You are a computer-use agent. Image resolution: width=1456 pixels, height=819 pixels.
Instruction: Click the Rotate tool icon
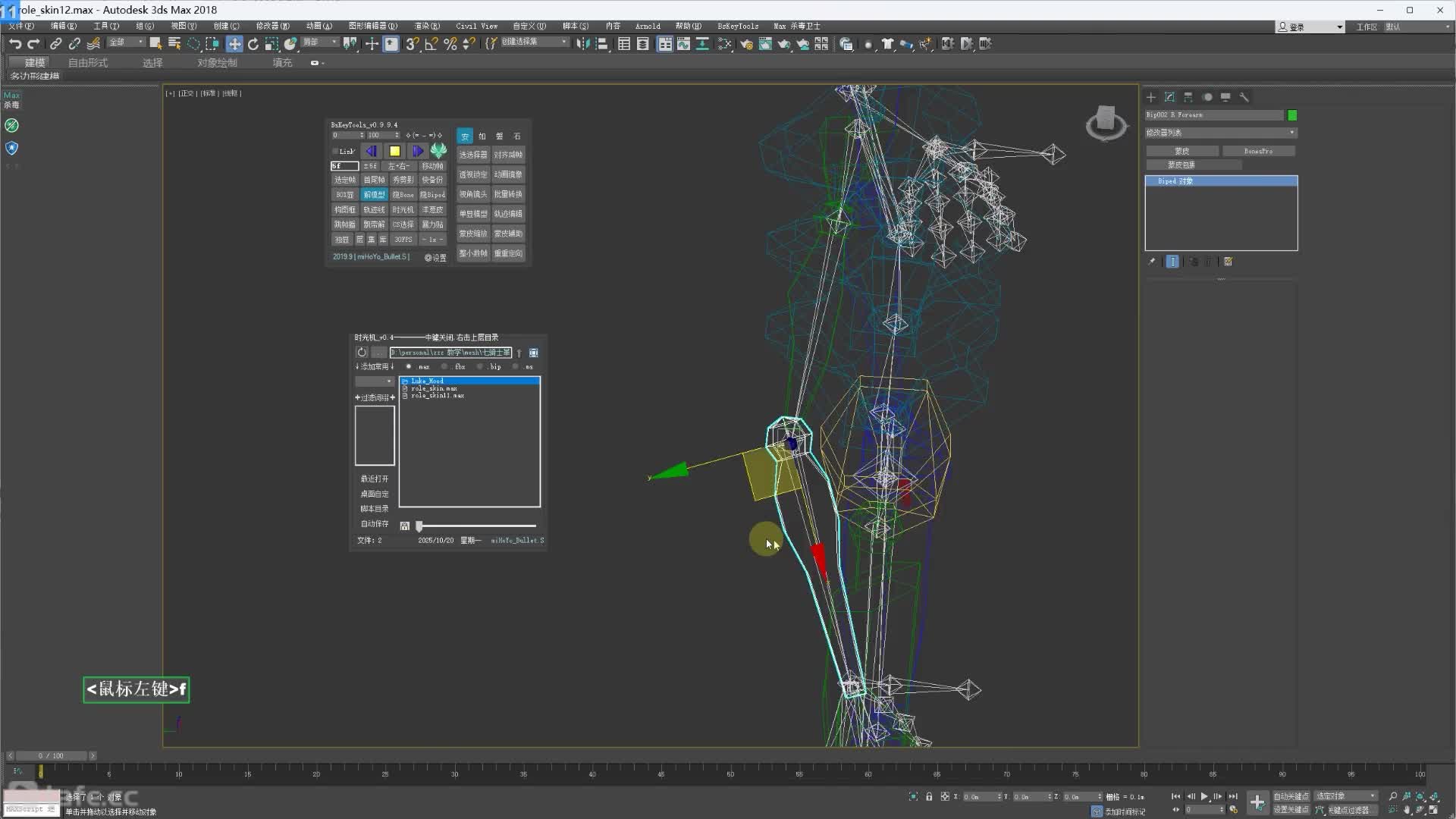pyautogui.click(x=253, y=44)
